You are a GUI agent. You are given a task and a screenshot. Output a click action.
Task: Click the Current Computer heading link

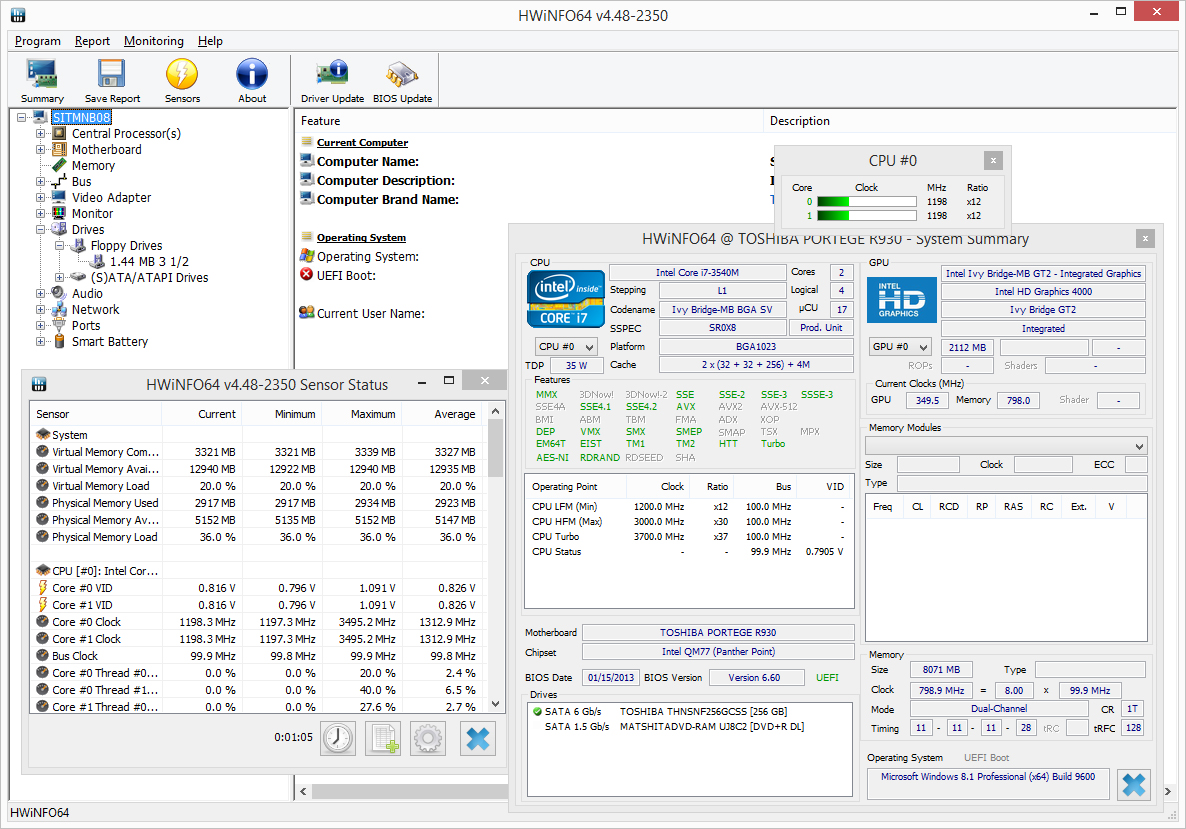coord(362,142)
